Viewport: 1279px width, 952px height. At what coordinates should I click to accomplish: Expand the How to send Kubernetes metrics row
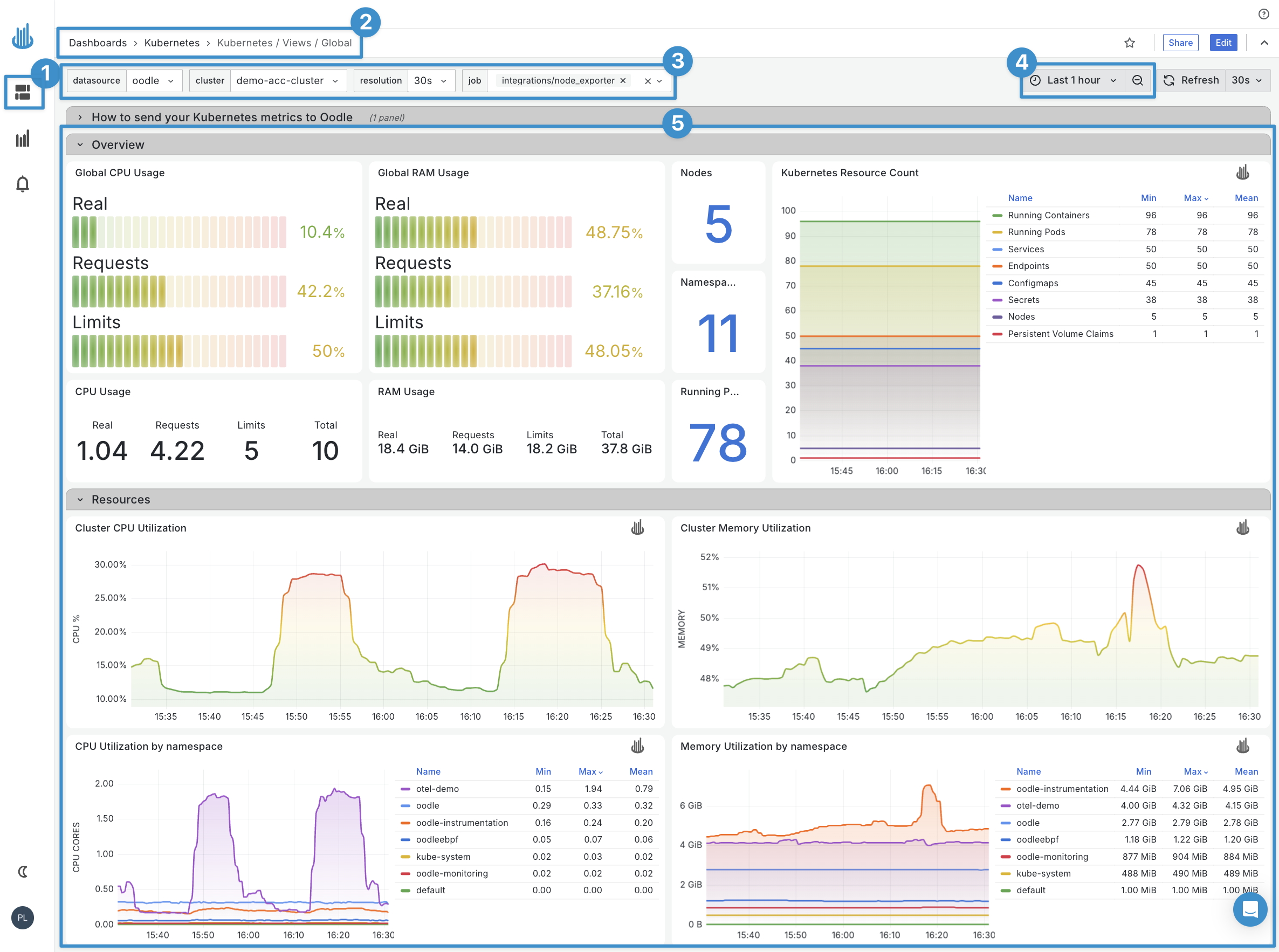tap(222, 117)
